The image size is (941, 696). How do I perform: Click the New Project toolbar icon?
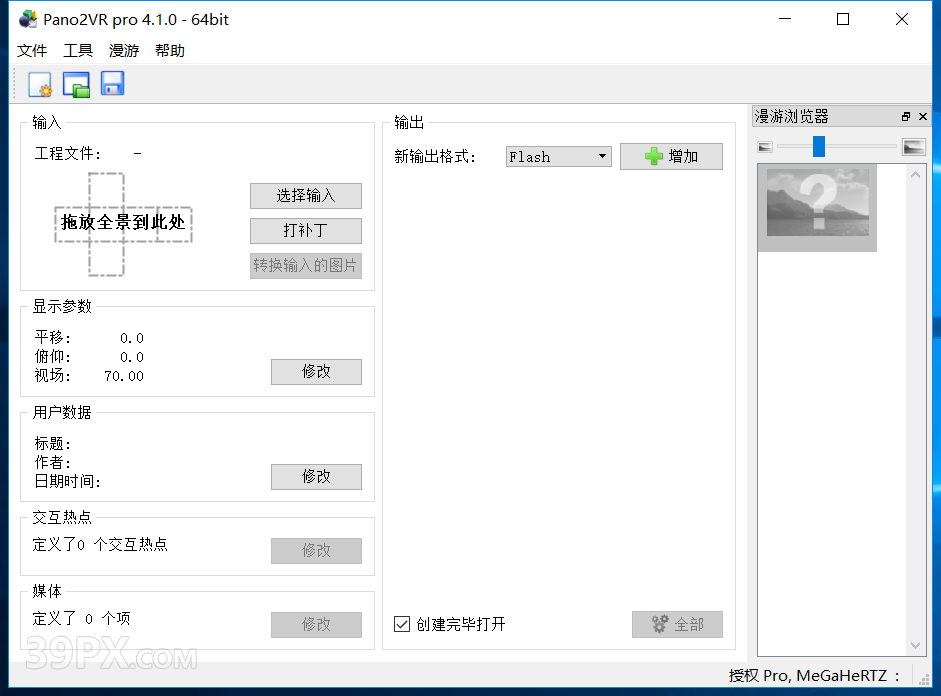point(40,85)
